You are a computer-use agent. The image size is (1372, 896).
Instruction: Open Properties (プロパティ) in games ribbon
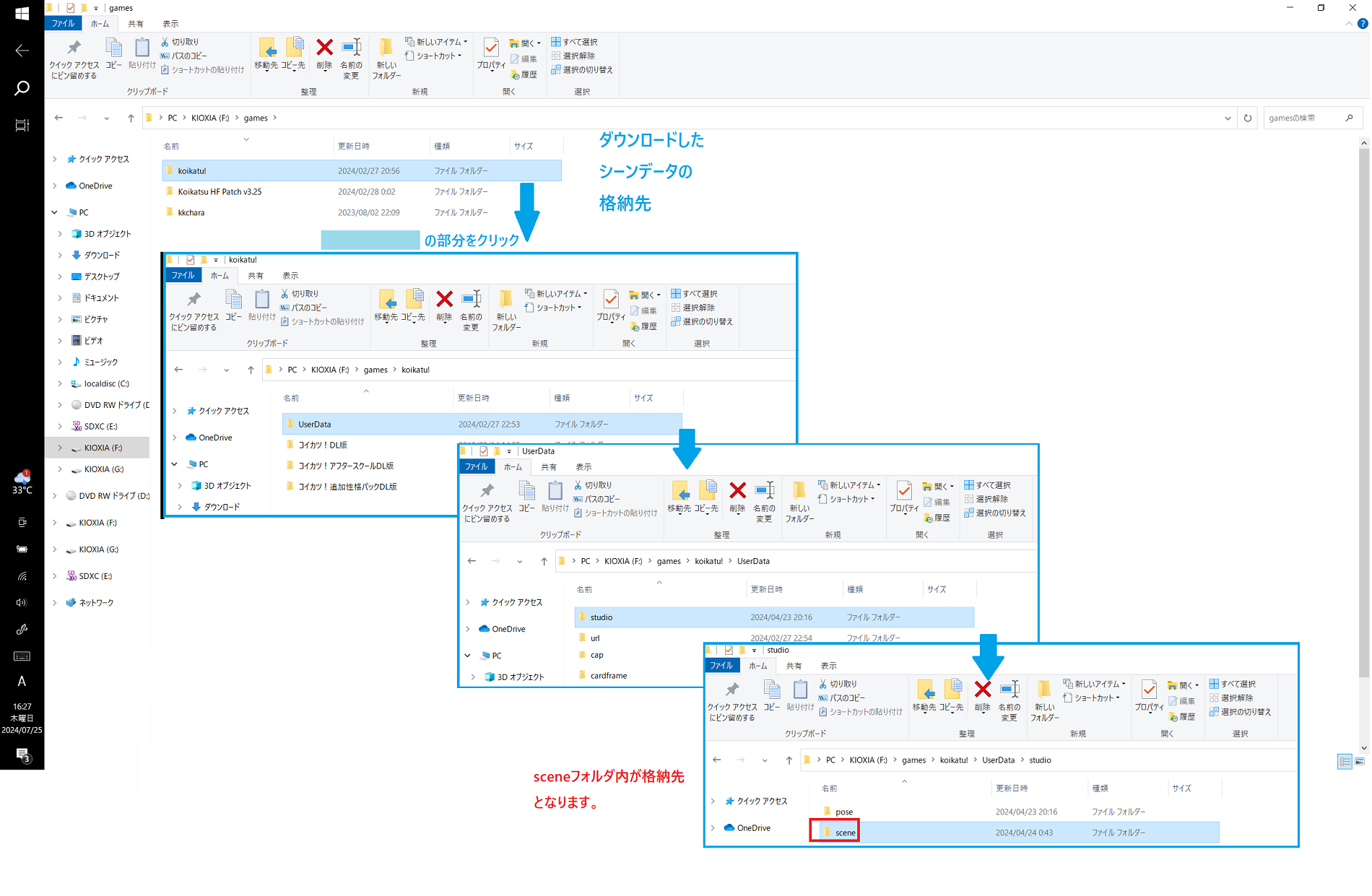[x=491, y=54]
